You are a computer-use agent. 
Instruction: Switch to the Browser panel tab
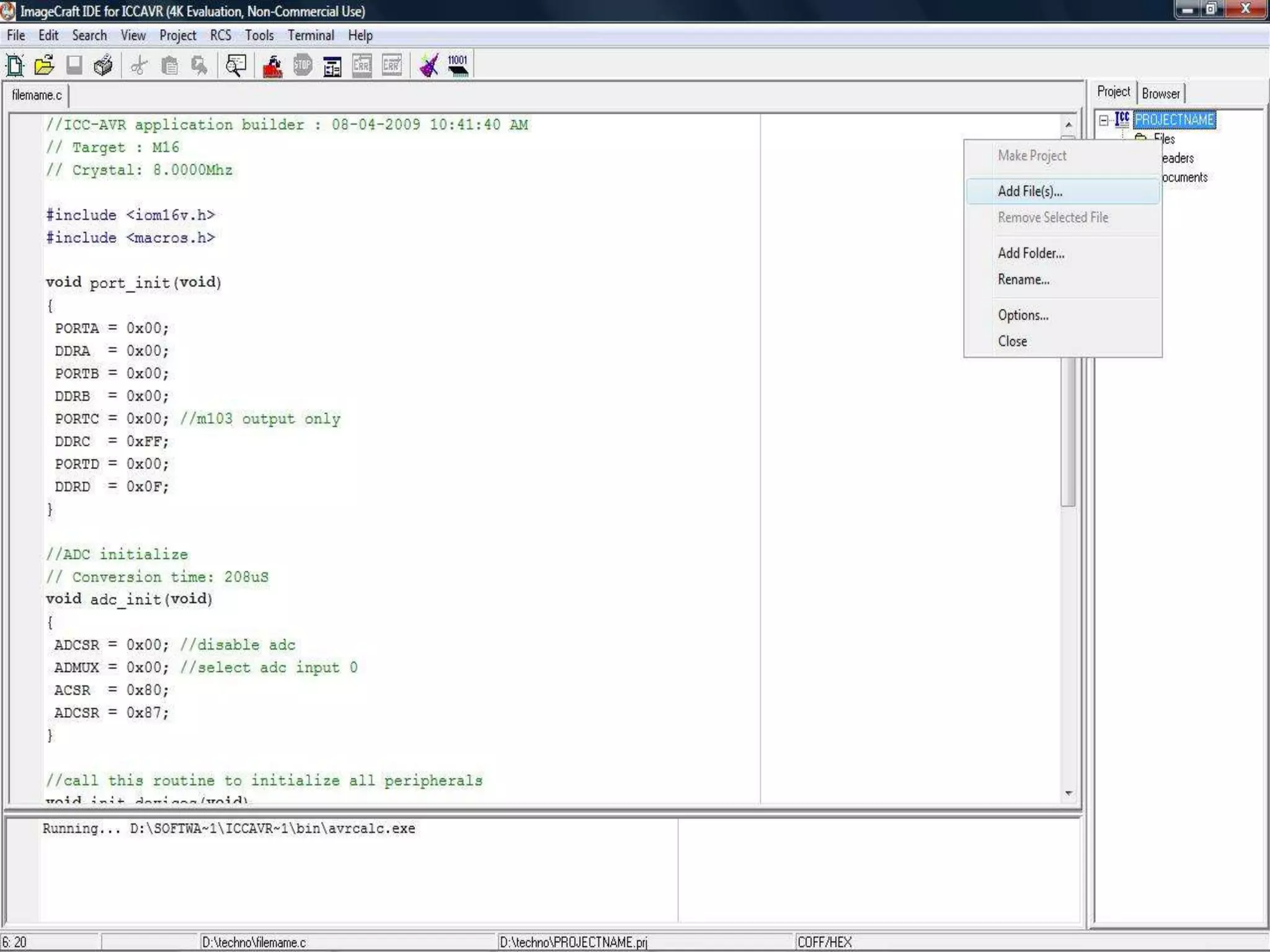coord(1161,94)
